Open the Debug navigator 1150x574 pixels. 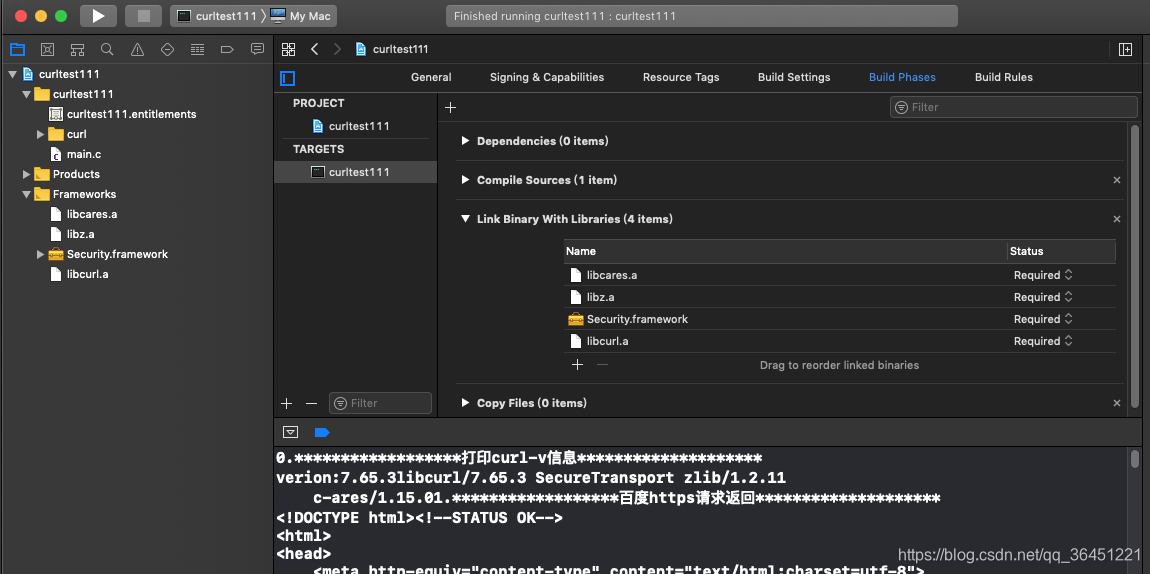coord(197,49)
